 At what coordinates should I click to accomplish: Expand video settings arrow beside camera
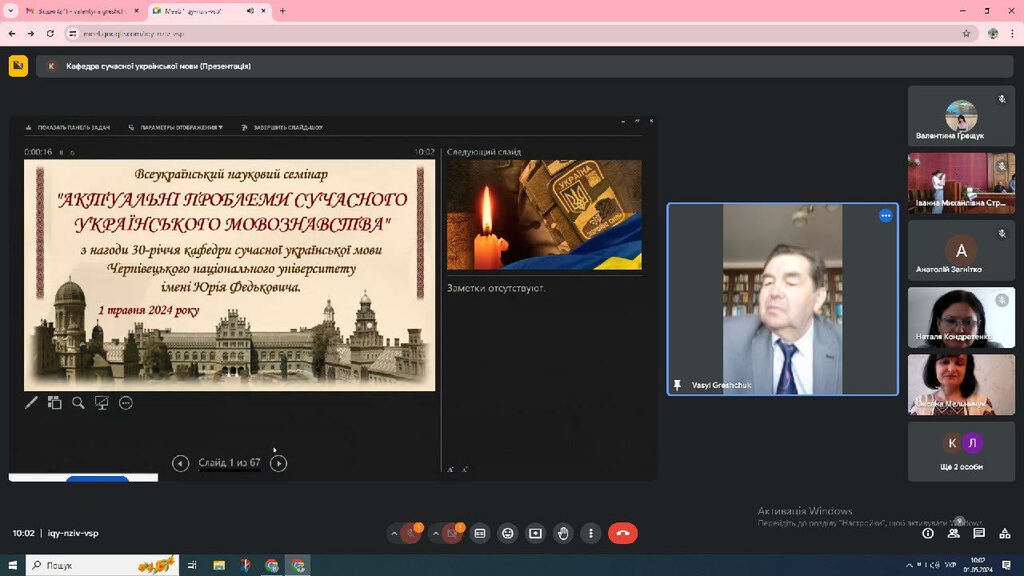pos(436,533)
